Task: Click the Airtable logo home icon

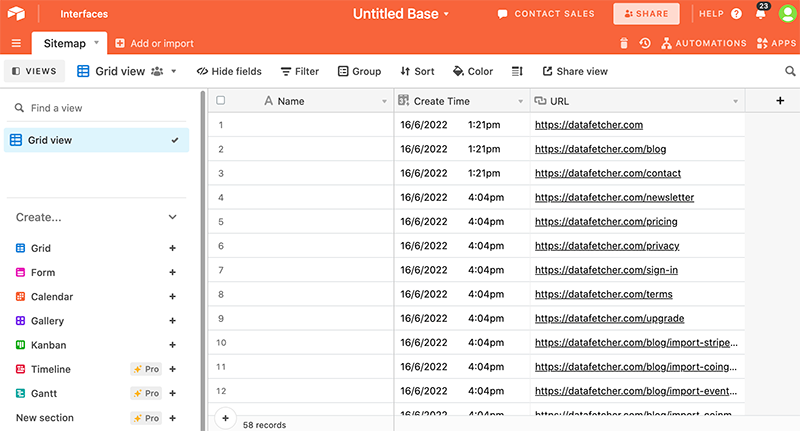Action: (16, 13)
